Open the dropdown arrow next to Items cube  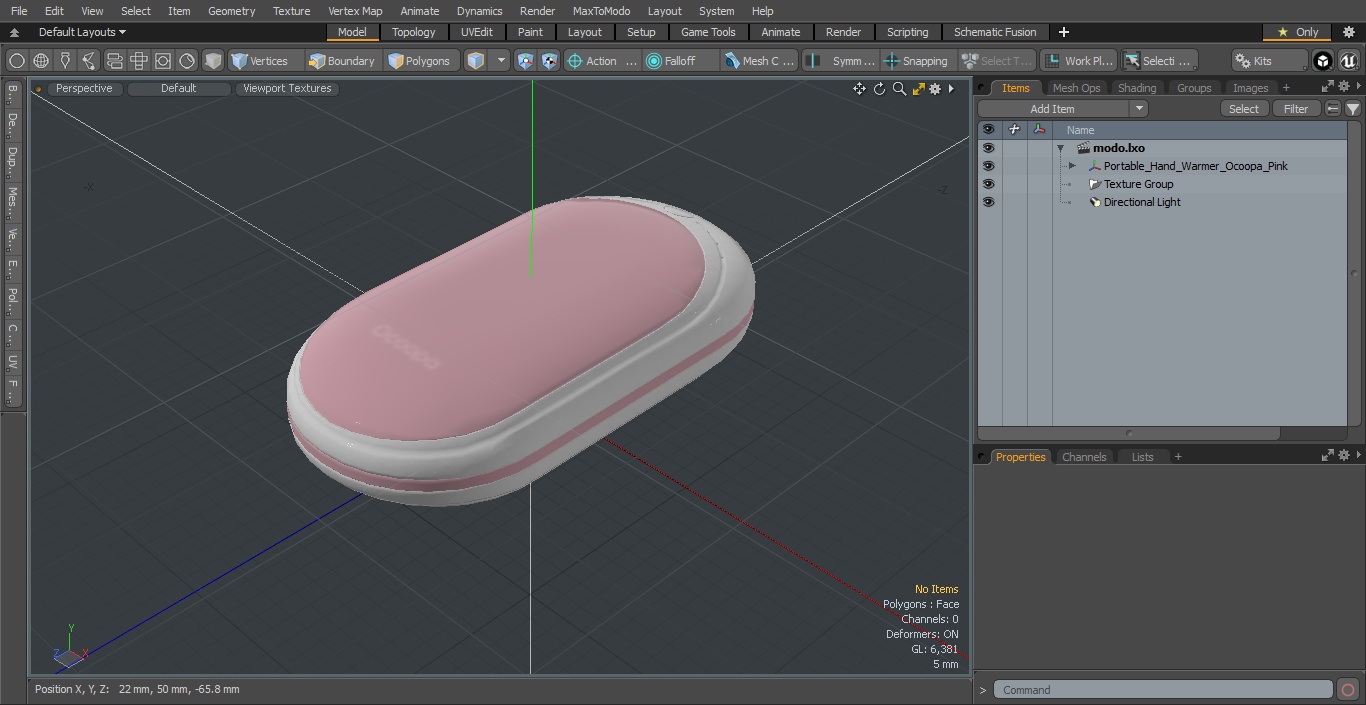click(x=501, y=61)
